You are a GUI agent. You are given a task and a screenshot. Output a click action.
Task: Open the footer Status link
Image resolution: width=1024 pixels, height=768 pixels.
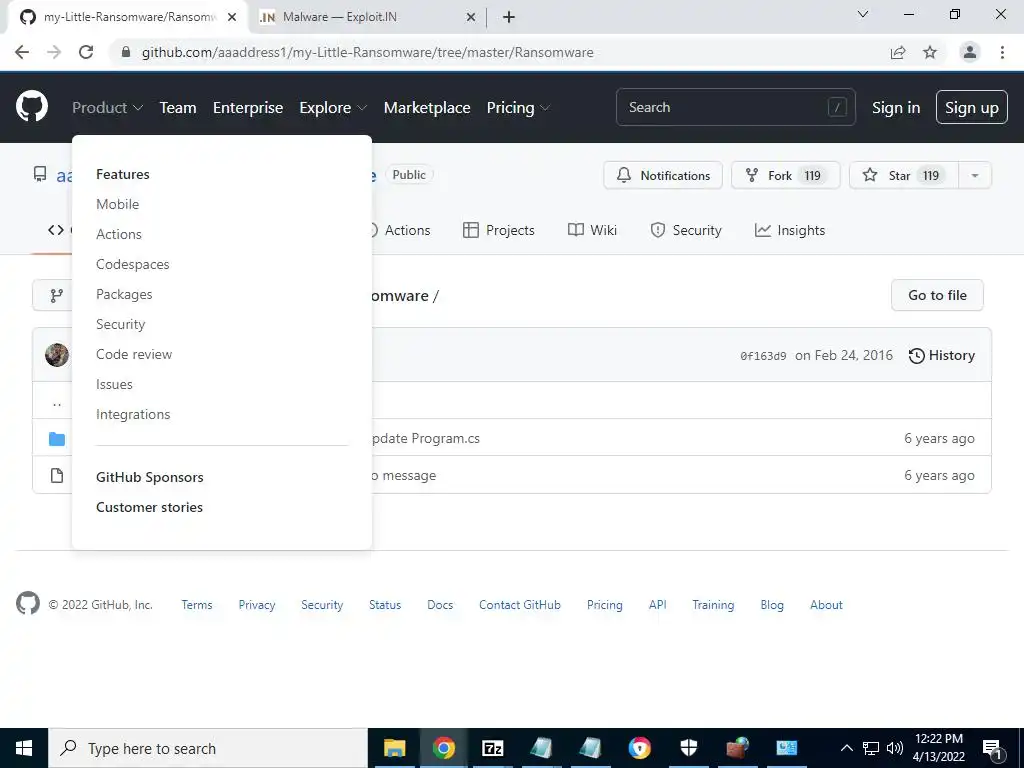click(385, 605)
